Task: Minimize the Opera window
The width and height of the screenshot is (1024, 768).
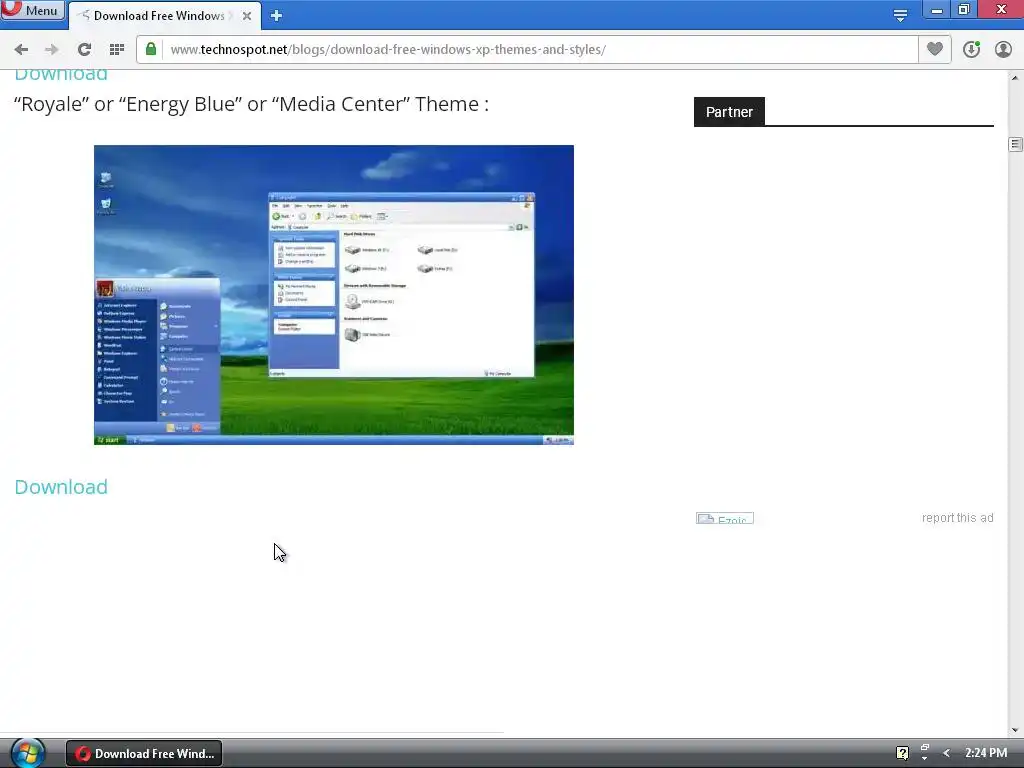Action: [x=936, y=10]
